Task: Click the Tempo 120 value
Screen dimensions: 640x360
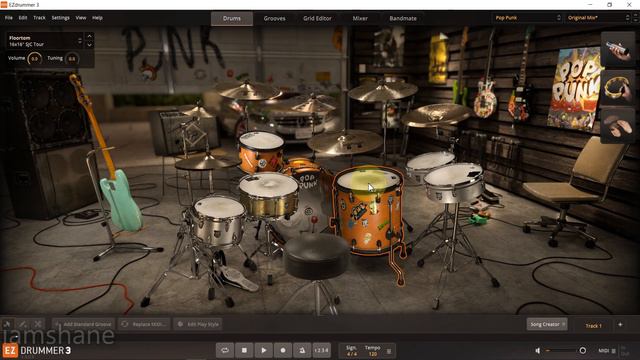Action: 373,354
